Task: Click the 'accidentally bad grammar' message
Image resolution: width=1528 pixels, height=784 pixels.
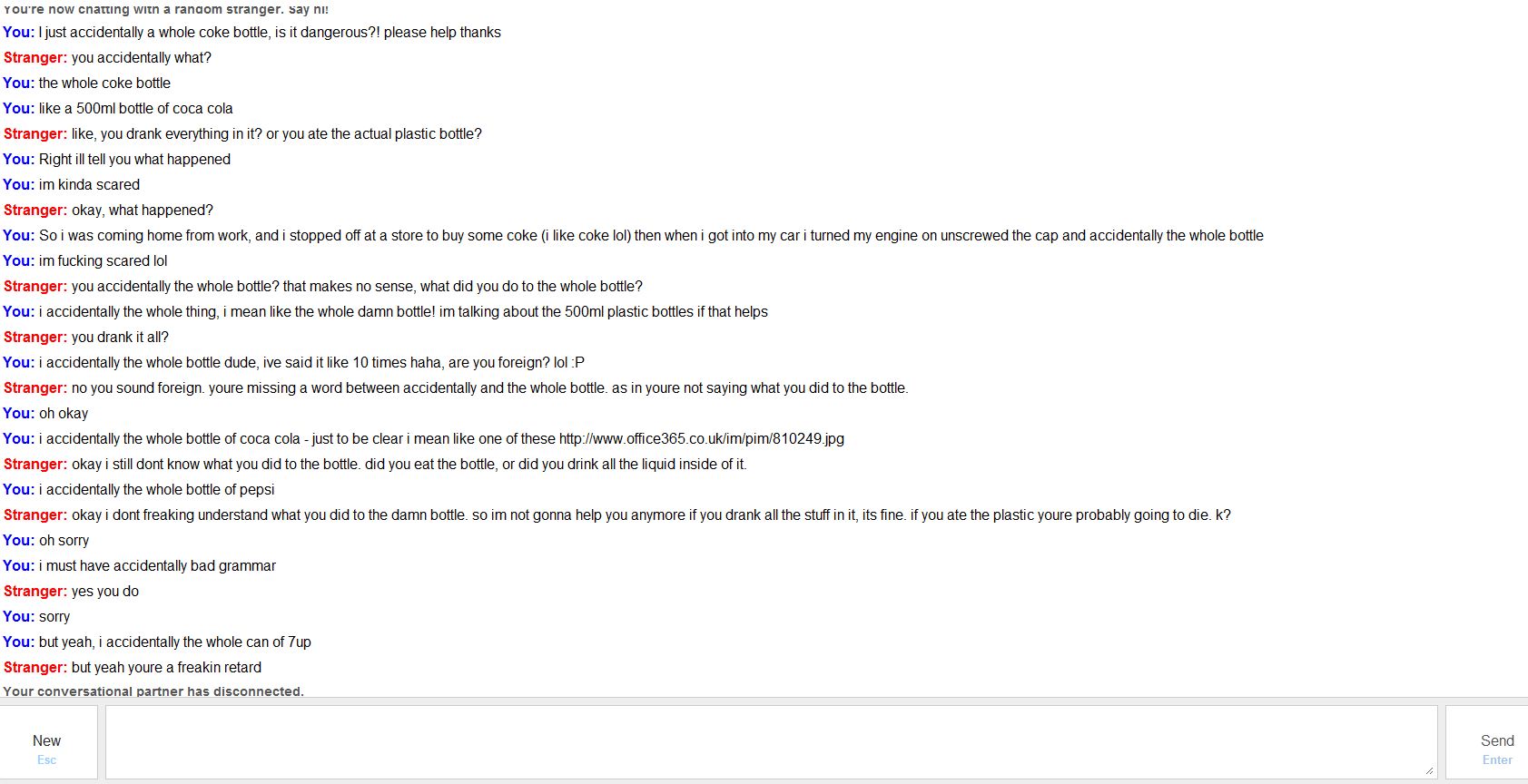Action: coord(157,566)
